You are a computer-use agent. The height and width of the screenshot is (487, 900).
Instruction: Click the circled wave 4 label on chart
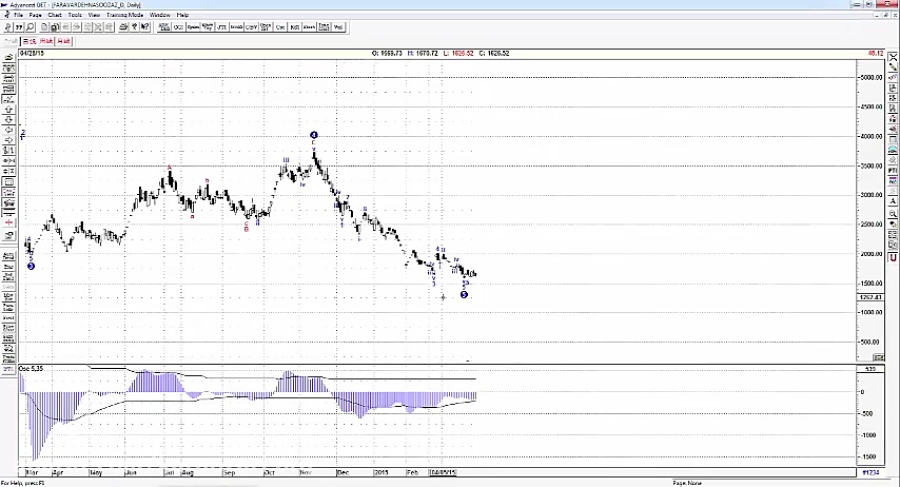(314, 134)
